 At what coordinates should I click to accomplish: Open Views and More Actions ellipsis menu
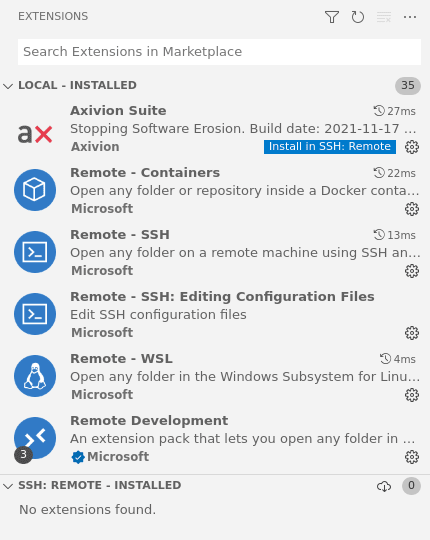[410, 17]
